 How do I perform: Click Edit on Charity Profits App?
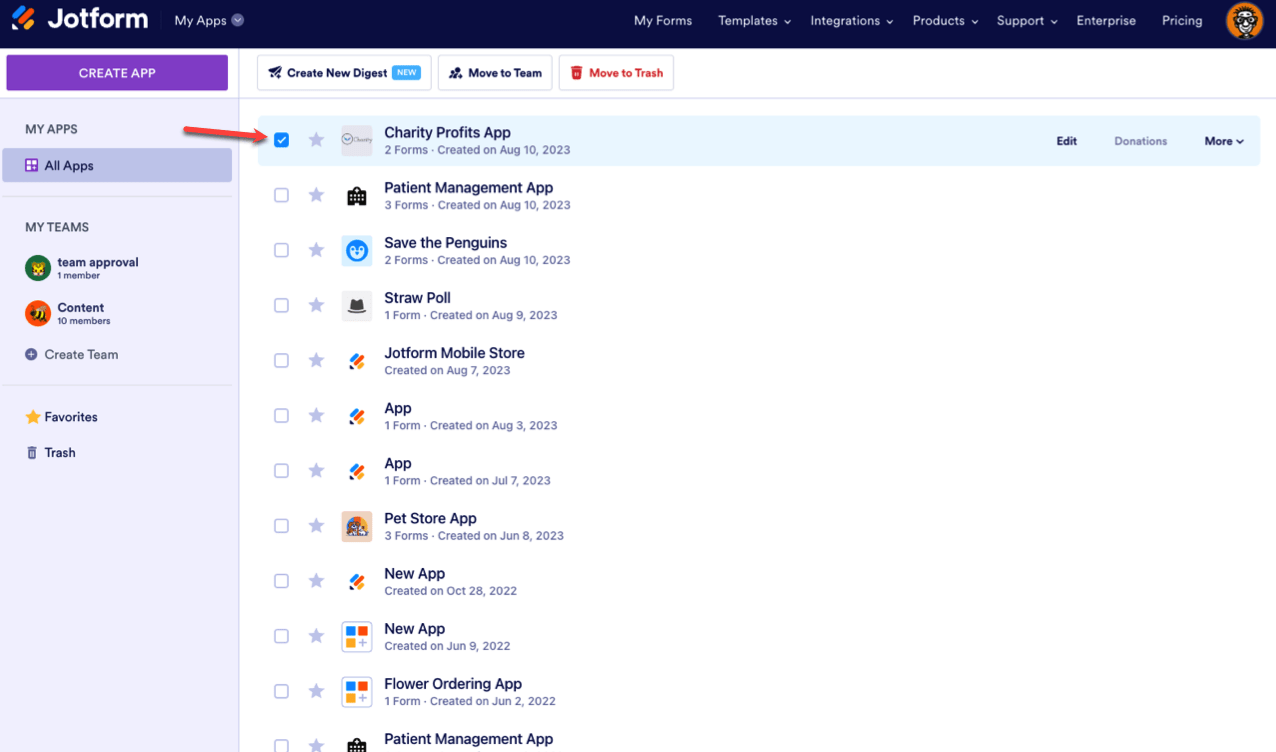[1067, 141]
